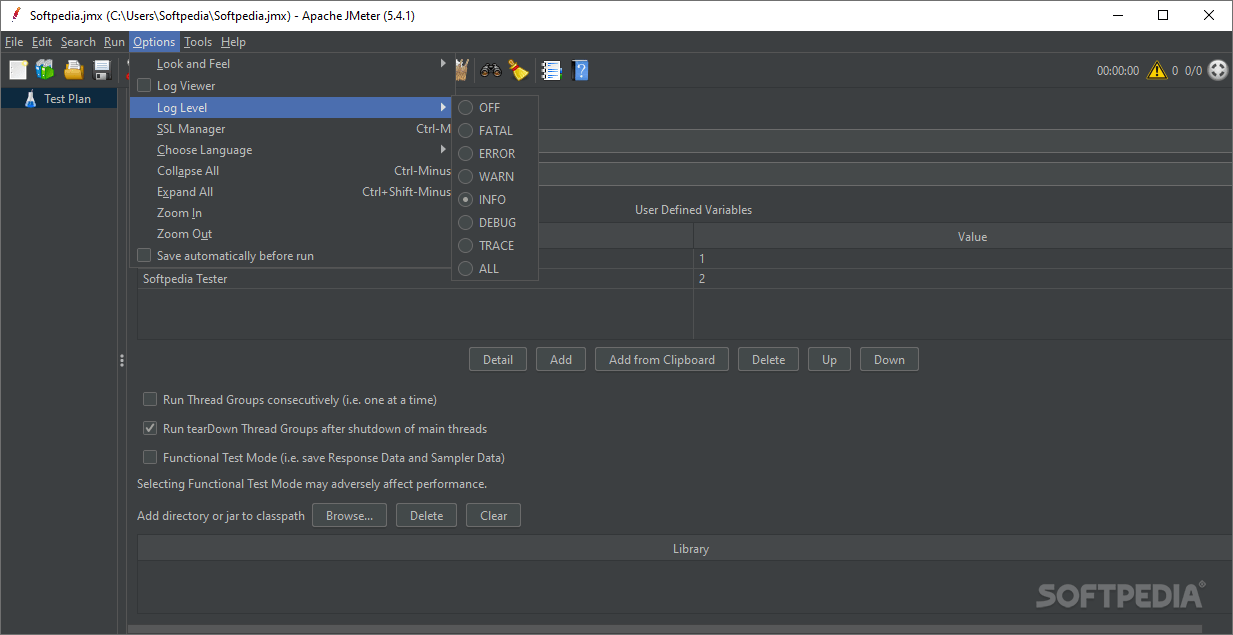Open the Choose Language submenu
Viewport: 1233px width, 635px height.
291,150
